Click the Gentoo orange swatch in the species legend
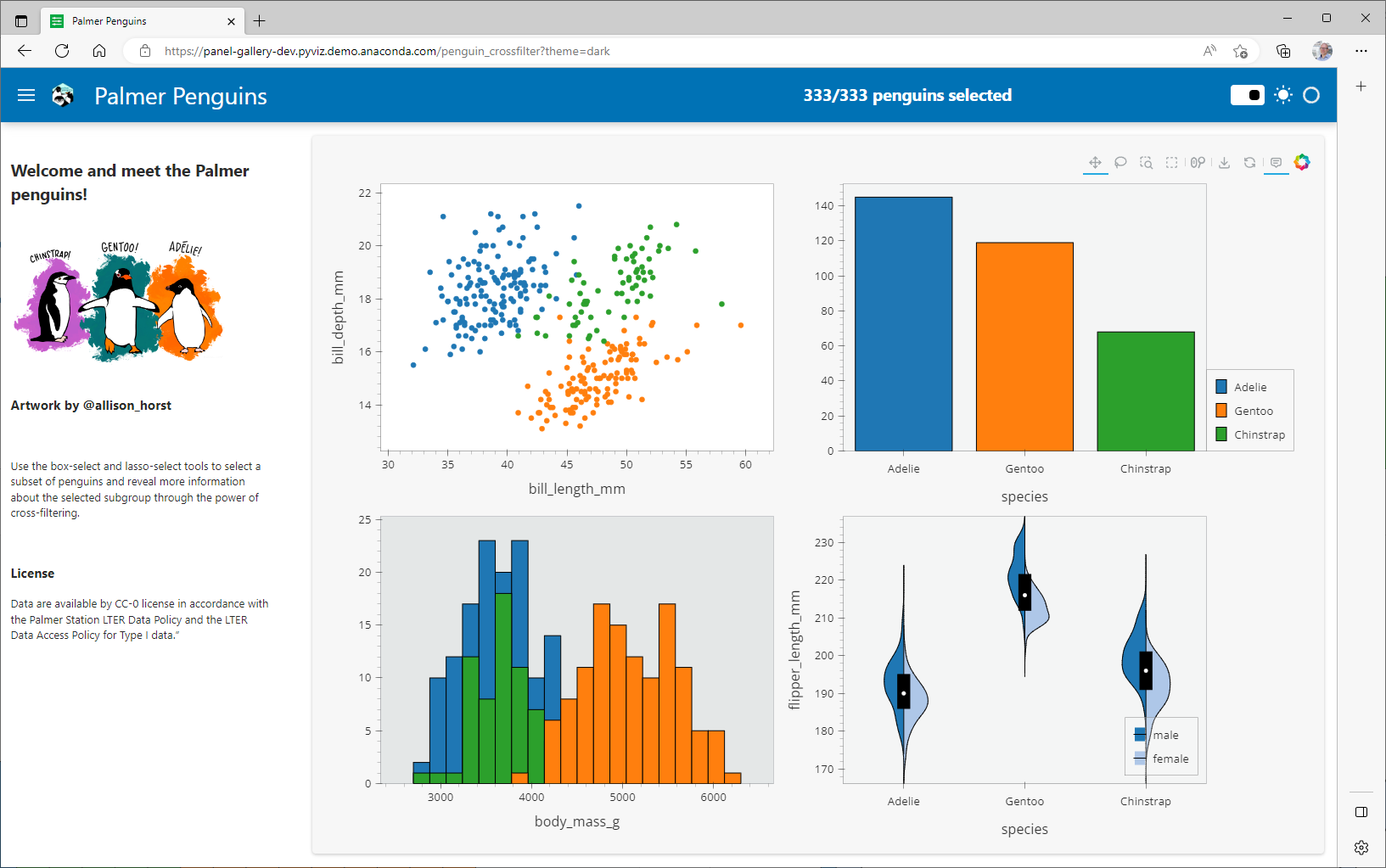Viewport: 1386px width, 868px height. (1222, 411)
